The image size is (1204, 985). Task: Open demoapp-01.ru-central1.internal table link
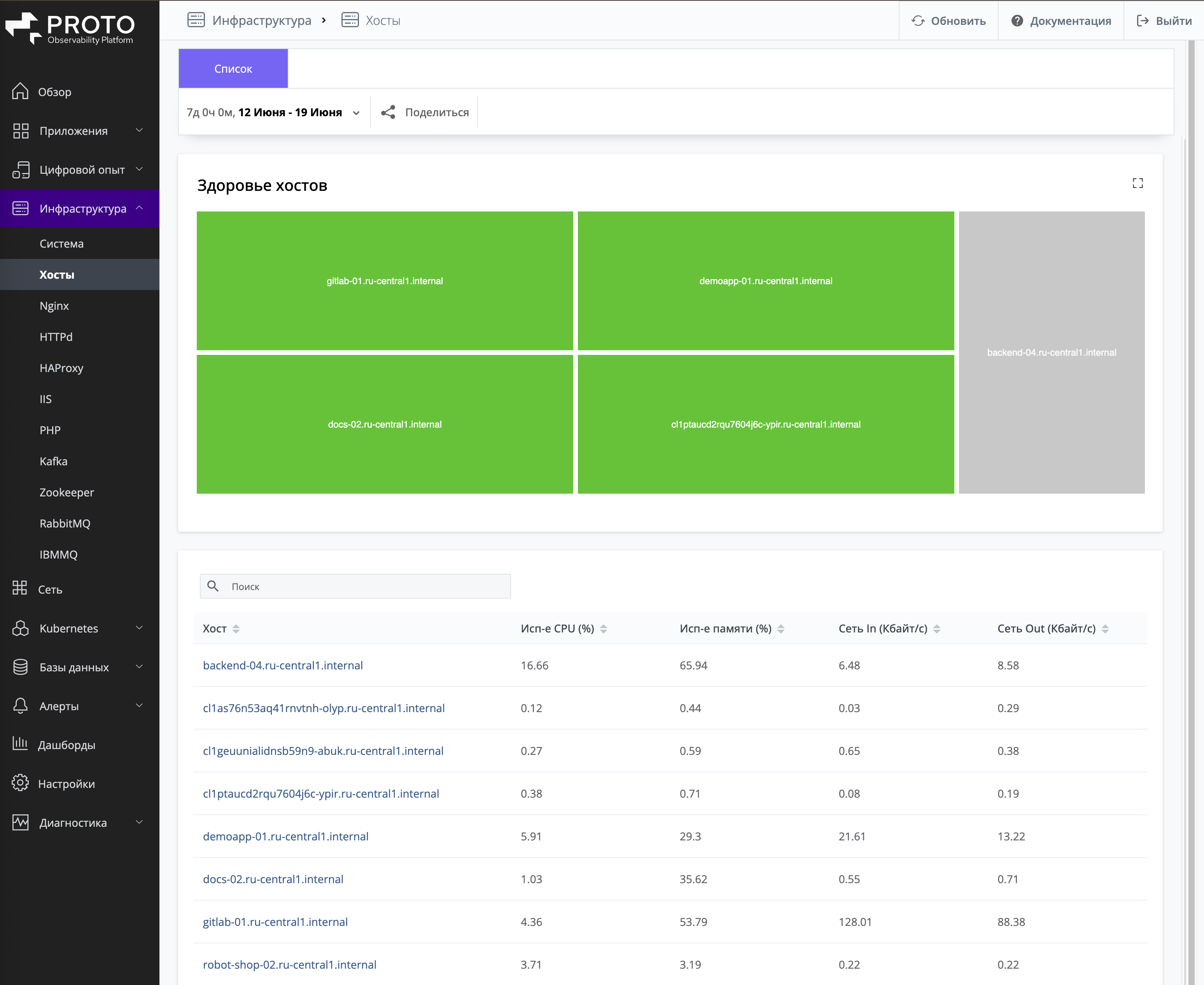click(285, 837)
